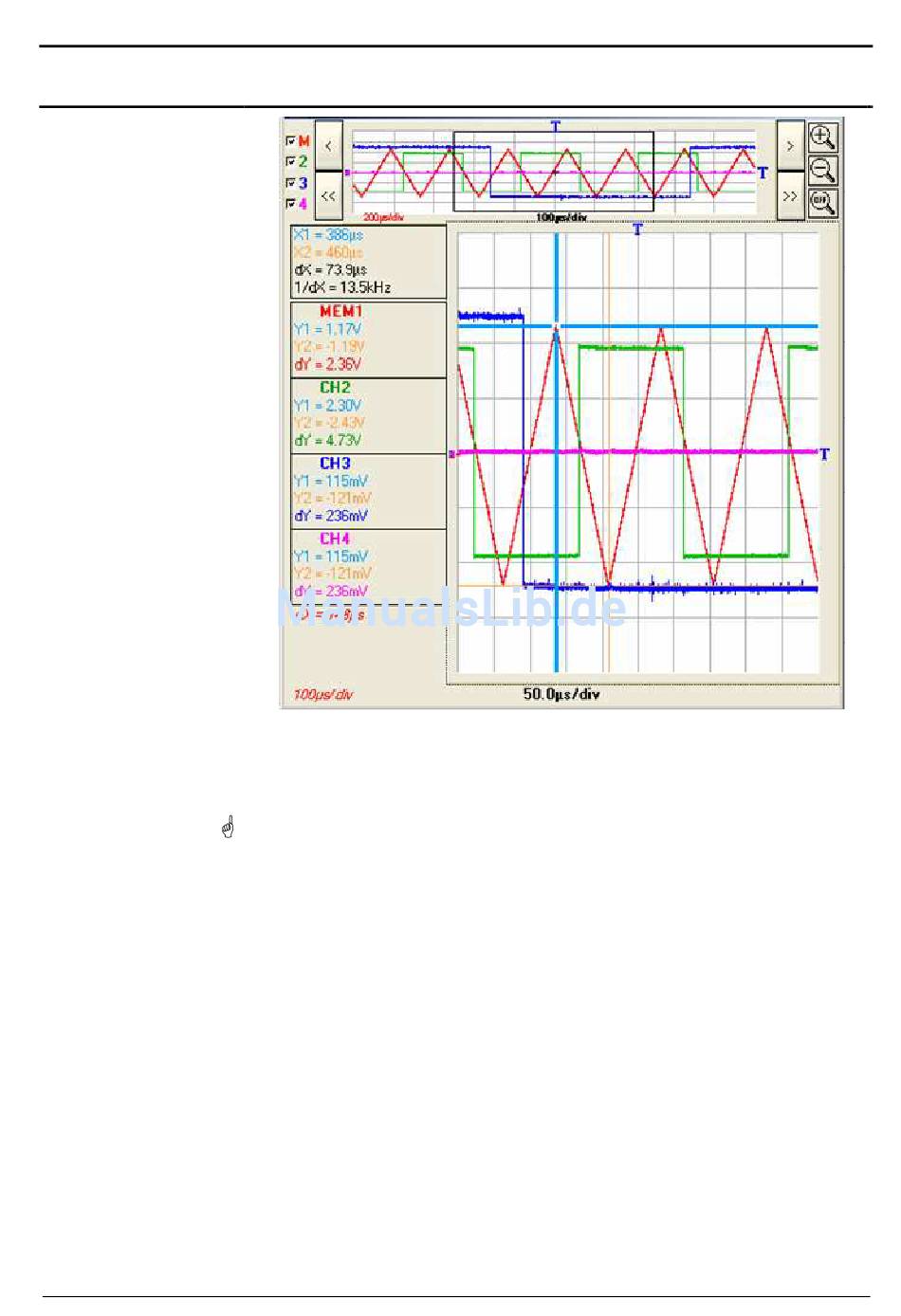Click the MEM1 measurement header
Image resolution: width=901 pixels, height=1316 pixels.
(x=340, y=311)
